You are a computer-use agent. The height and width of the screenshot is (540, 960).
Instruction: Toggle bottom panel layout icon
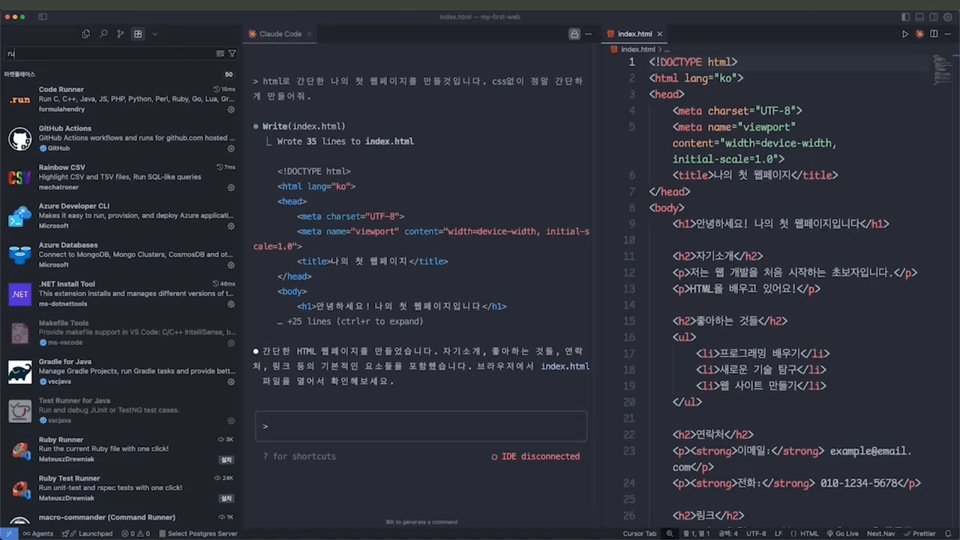(x=920, y=17)
